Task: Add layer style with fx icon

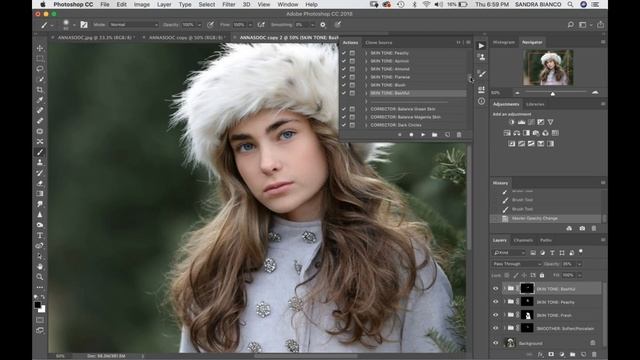Action: [x=540, y=355]
